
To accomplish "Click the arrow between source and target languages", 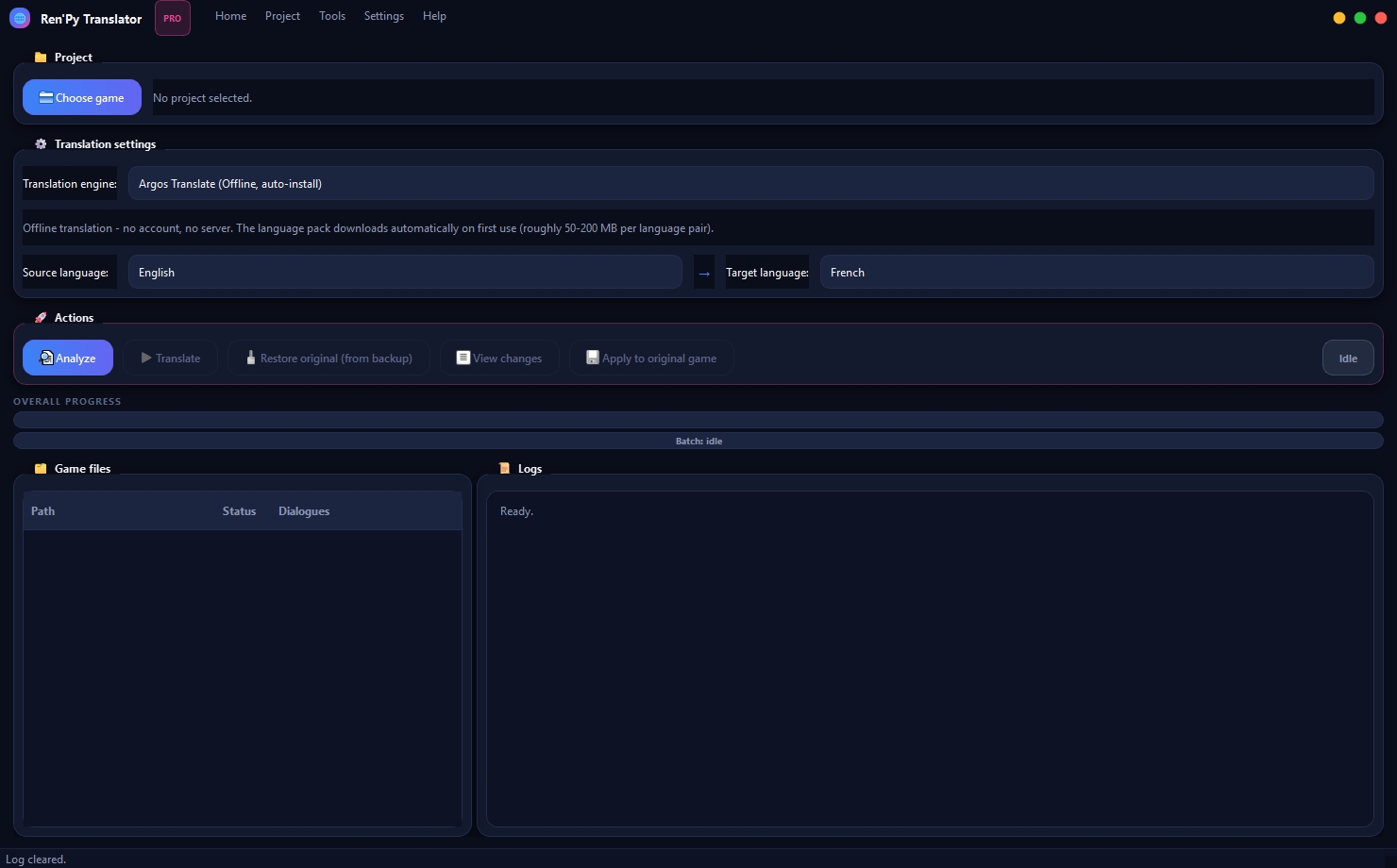I will click(x=704, y=273).
